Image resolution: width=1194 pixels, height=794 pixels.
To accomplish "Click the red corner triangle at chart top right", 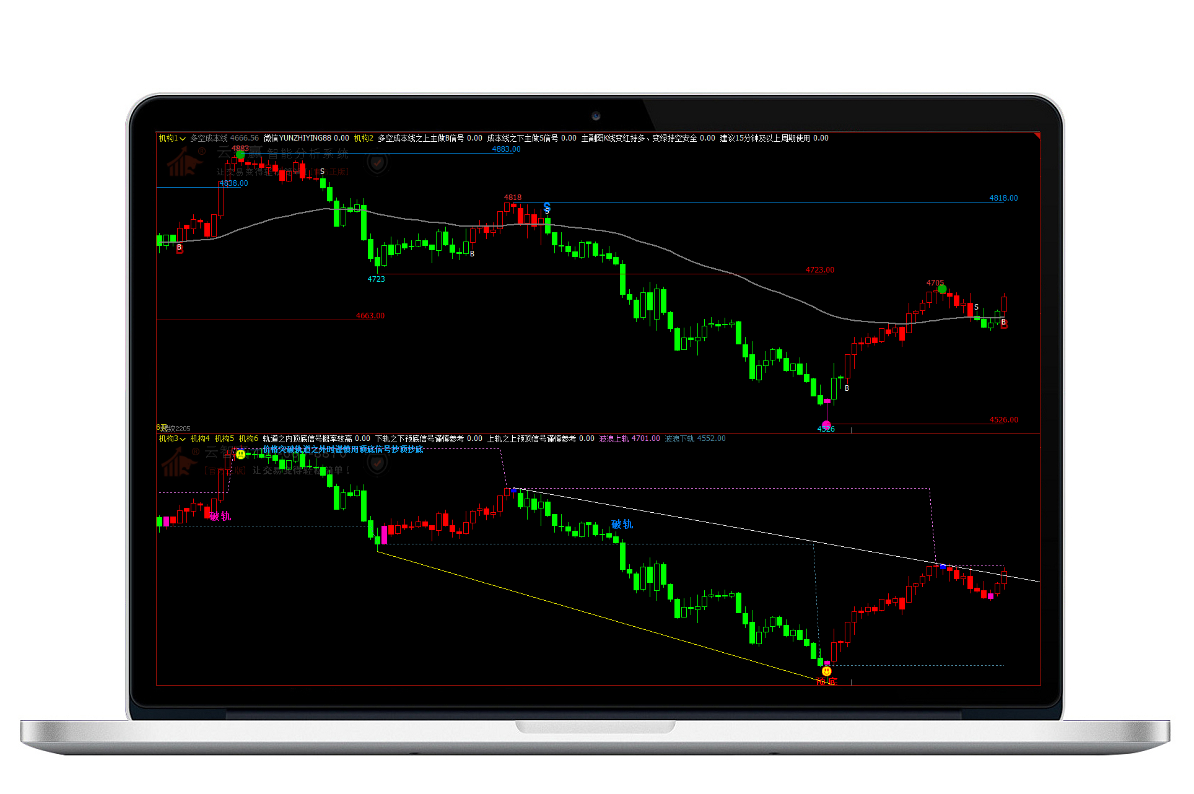I will click(1037, 136).
